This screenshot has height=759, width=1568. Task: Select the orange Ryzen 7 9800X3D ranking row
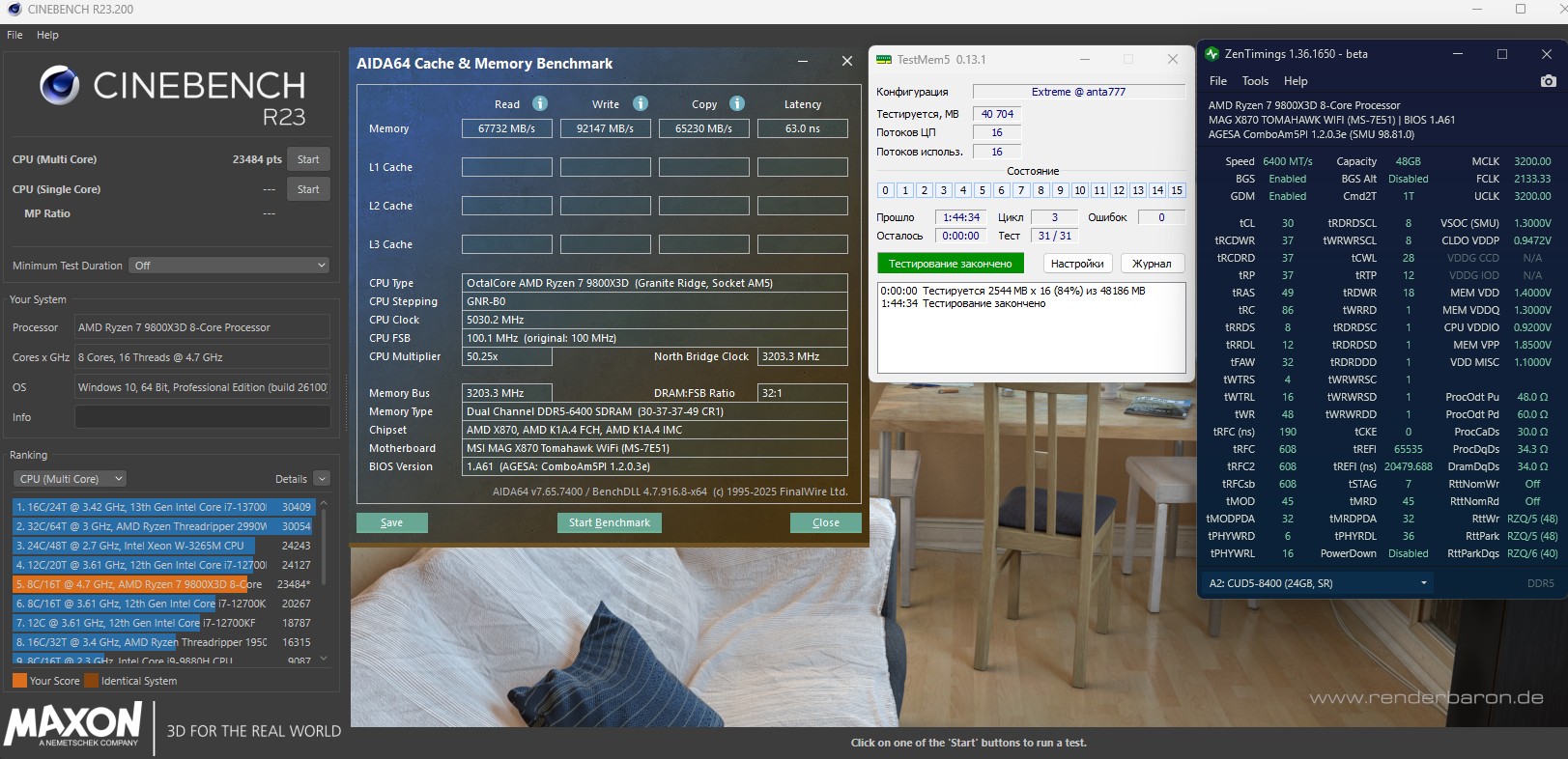[163, 584]
